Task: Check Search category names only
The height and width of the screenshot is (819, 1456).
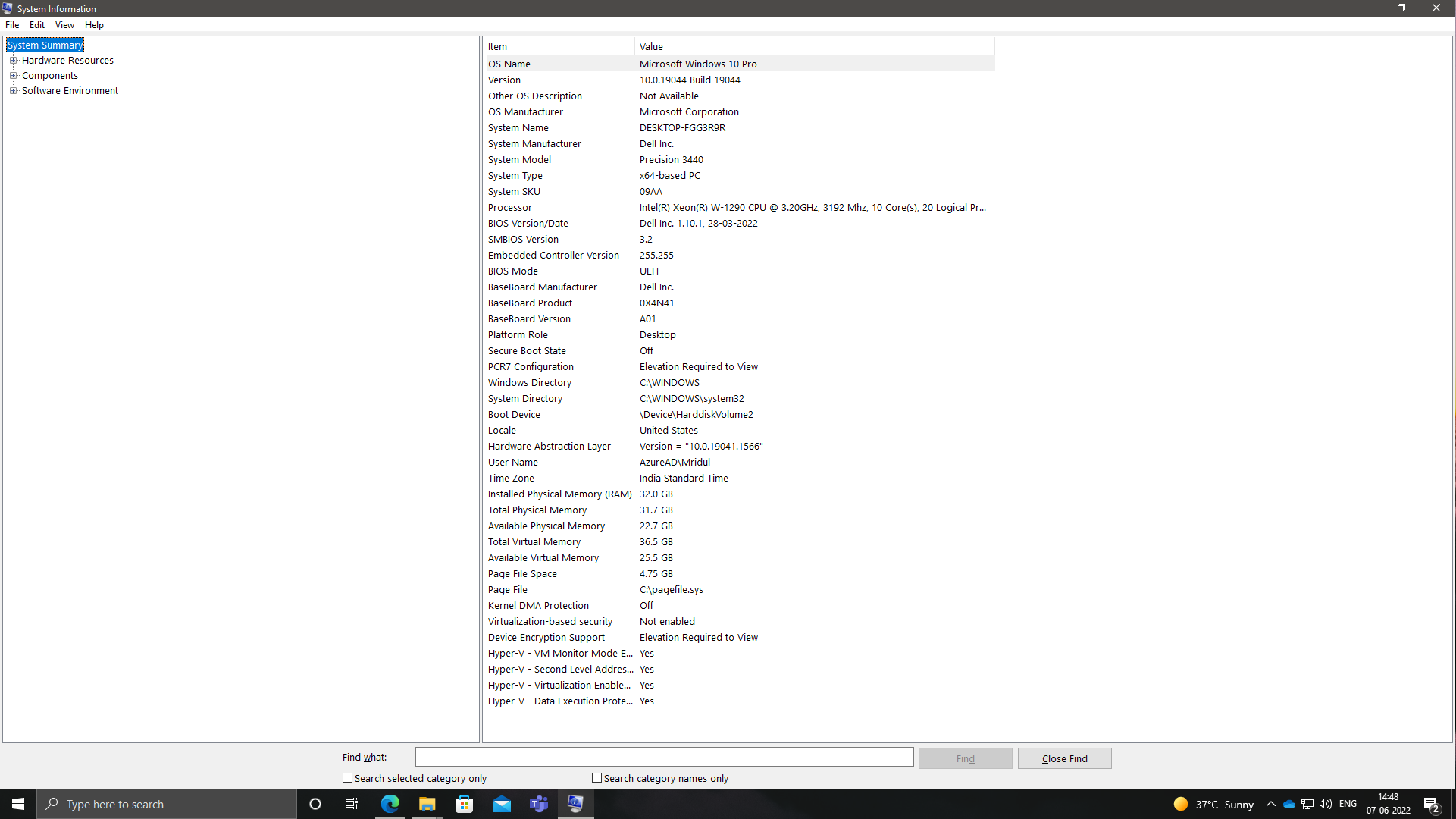Action: pos(597,778)
